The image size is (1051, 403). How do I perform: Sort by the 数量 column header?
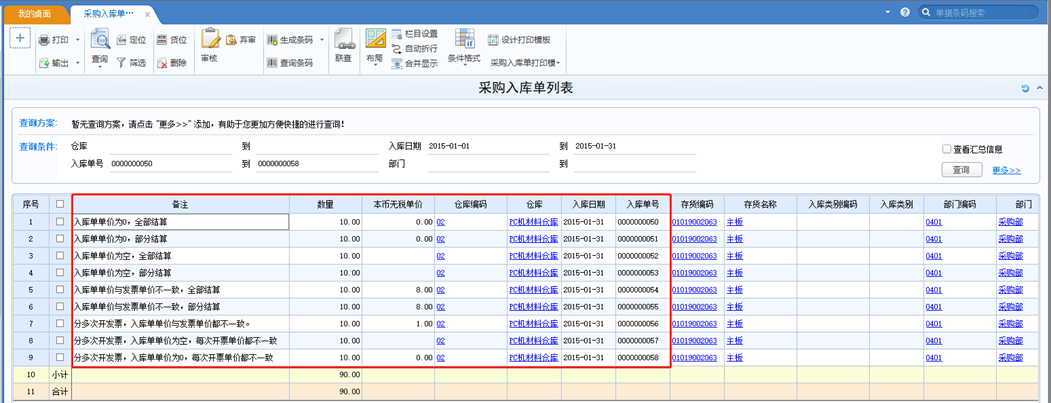pyautogui.click(x=325, y=204)
